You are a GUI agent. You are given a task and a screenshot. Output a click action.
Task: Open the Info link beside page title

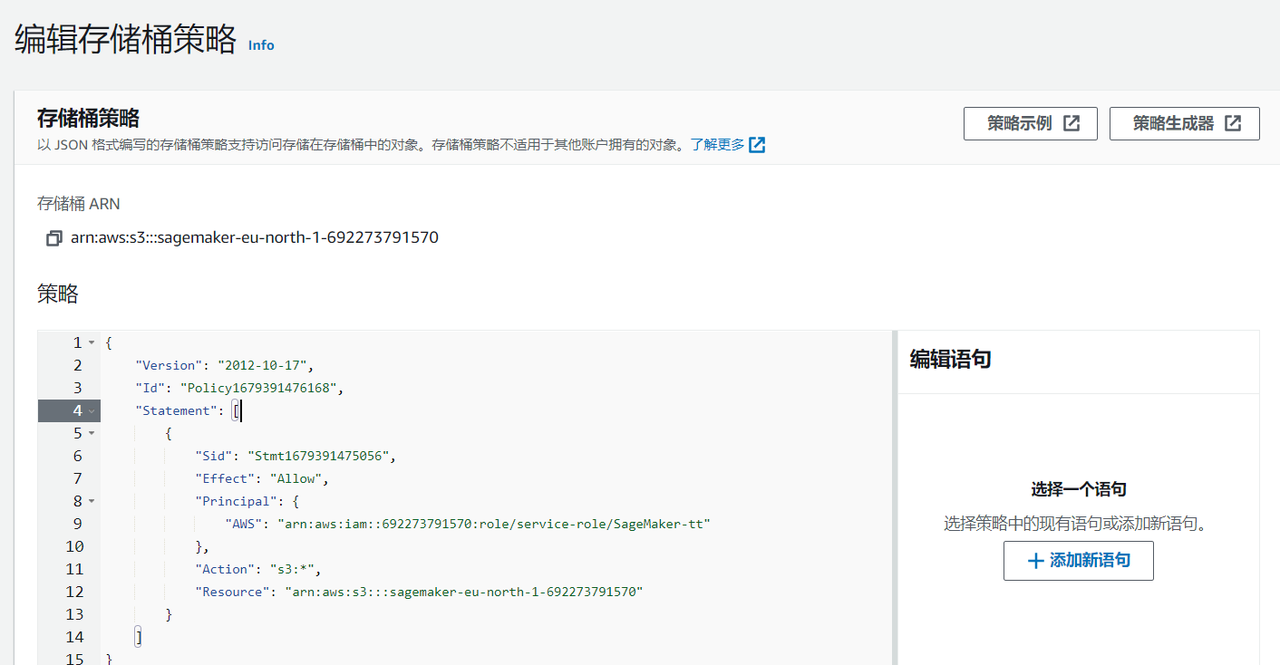point(261,45)
